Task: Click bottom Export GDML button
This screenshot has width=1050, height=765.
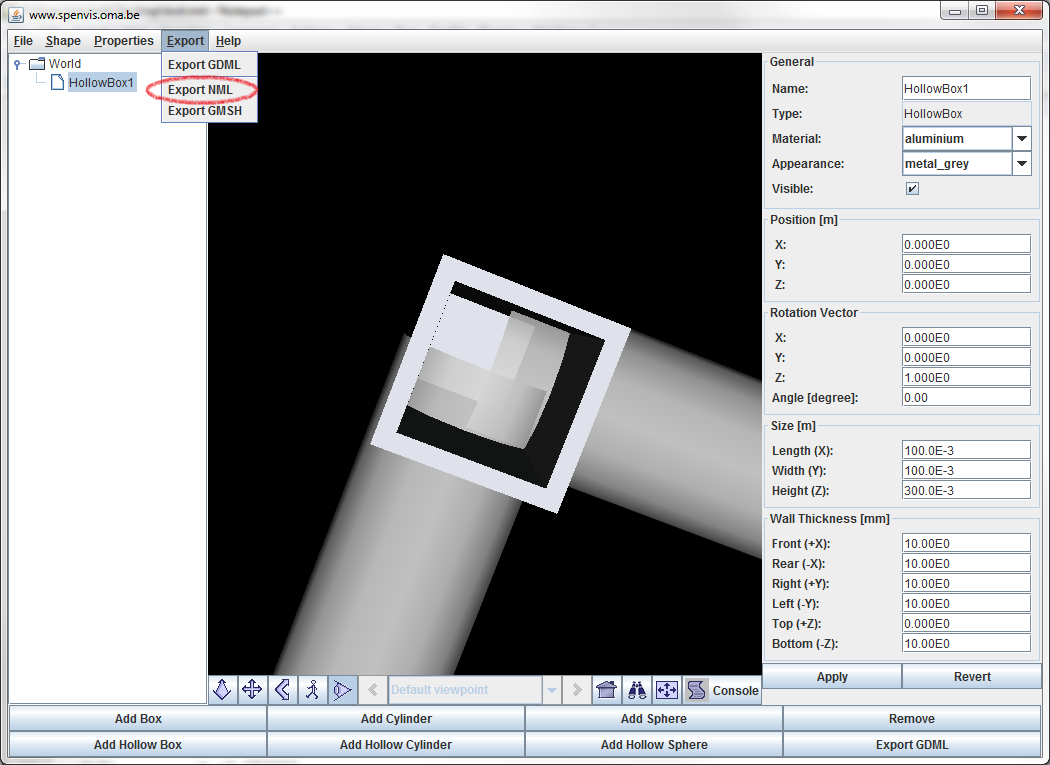Action: tap(911, 744)
